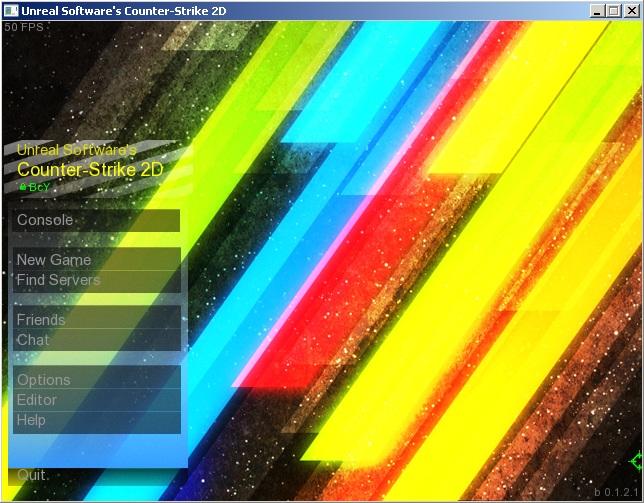Open the Friends menu entry
644x503 pixels.
coord(97,319)
